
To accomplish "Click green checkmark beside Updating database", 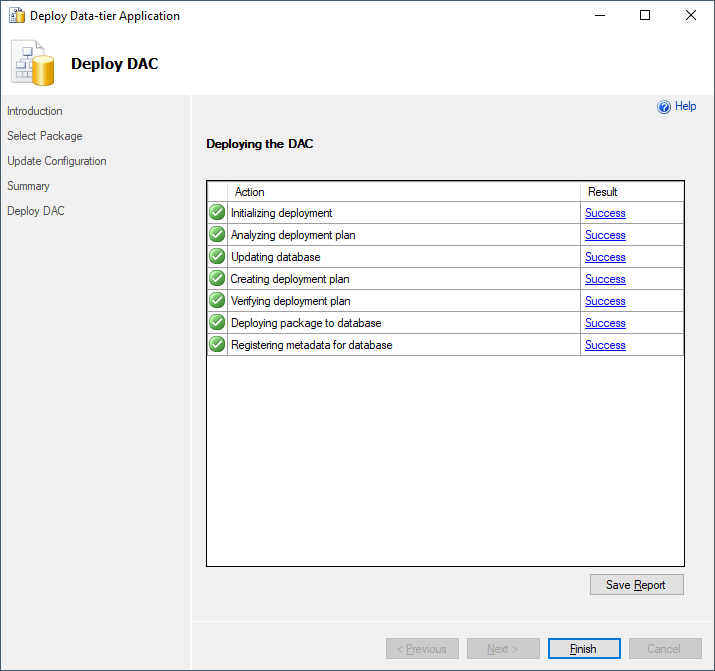I will (217, 257).
